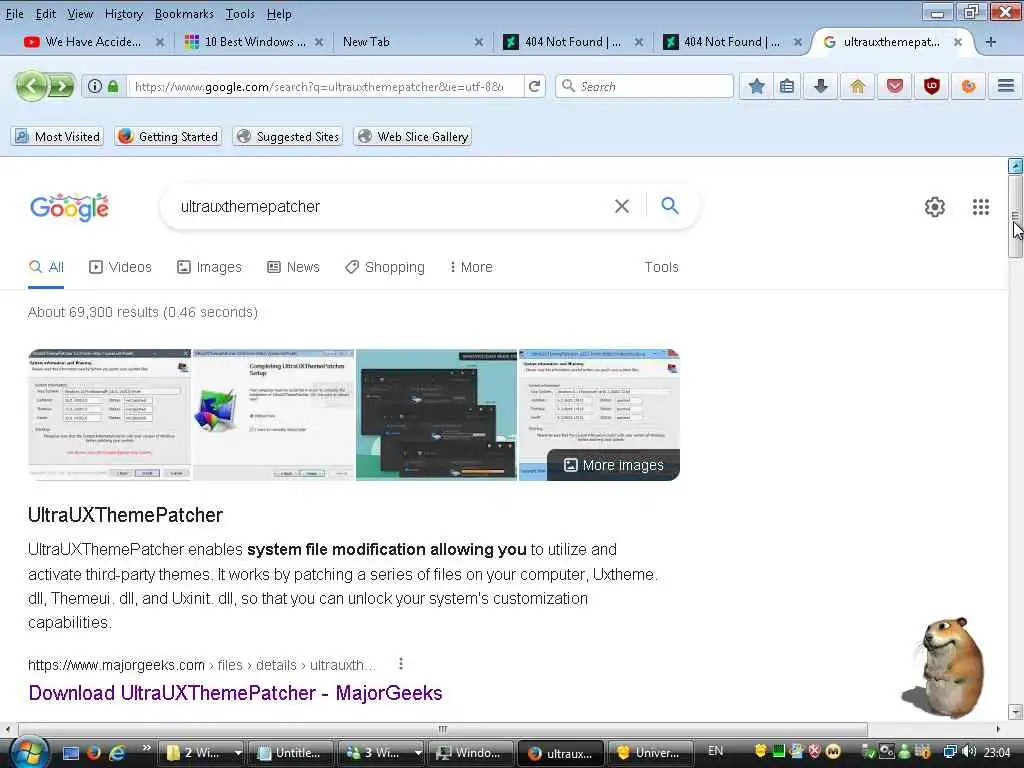Open the Help menu
This screenshot has height=768, width=1024.
279,14
